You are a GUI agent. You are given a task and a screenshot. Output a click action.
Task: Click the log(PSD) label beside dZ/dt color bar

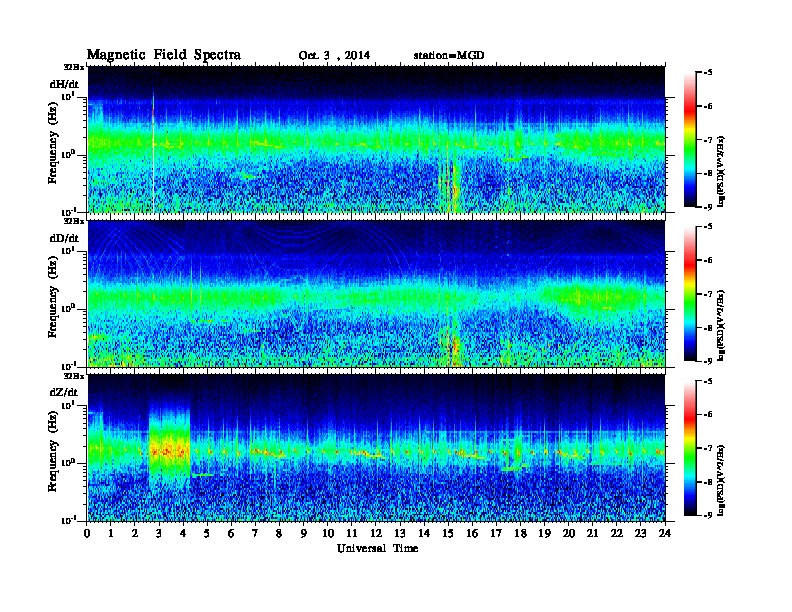(721, 480)
